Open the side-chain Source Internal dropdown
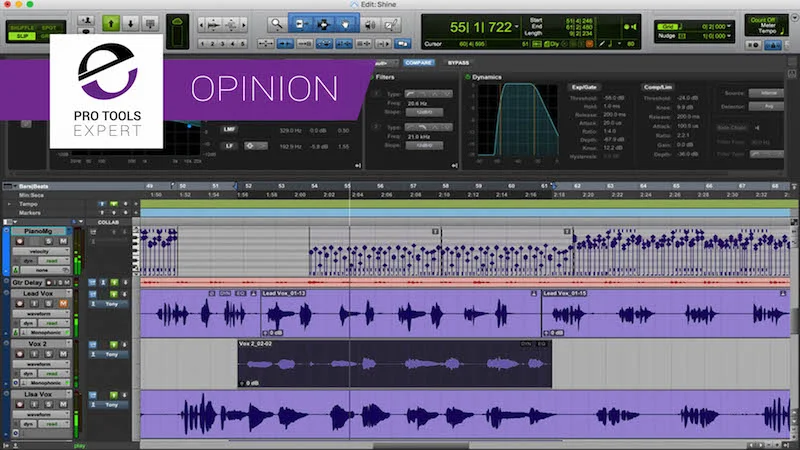The width and height of the screenshot is (800, 450). click(766, 93)
